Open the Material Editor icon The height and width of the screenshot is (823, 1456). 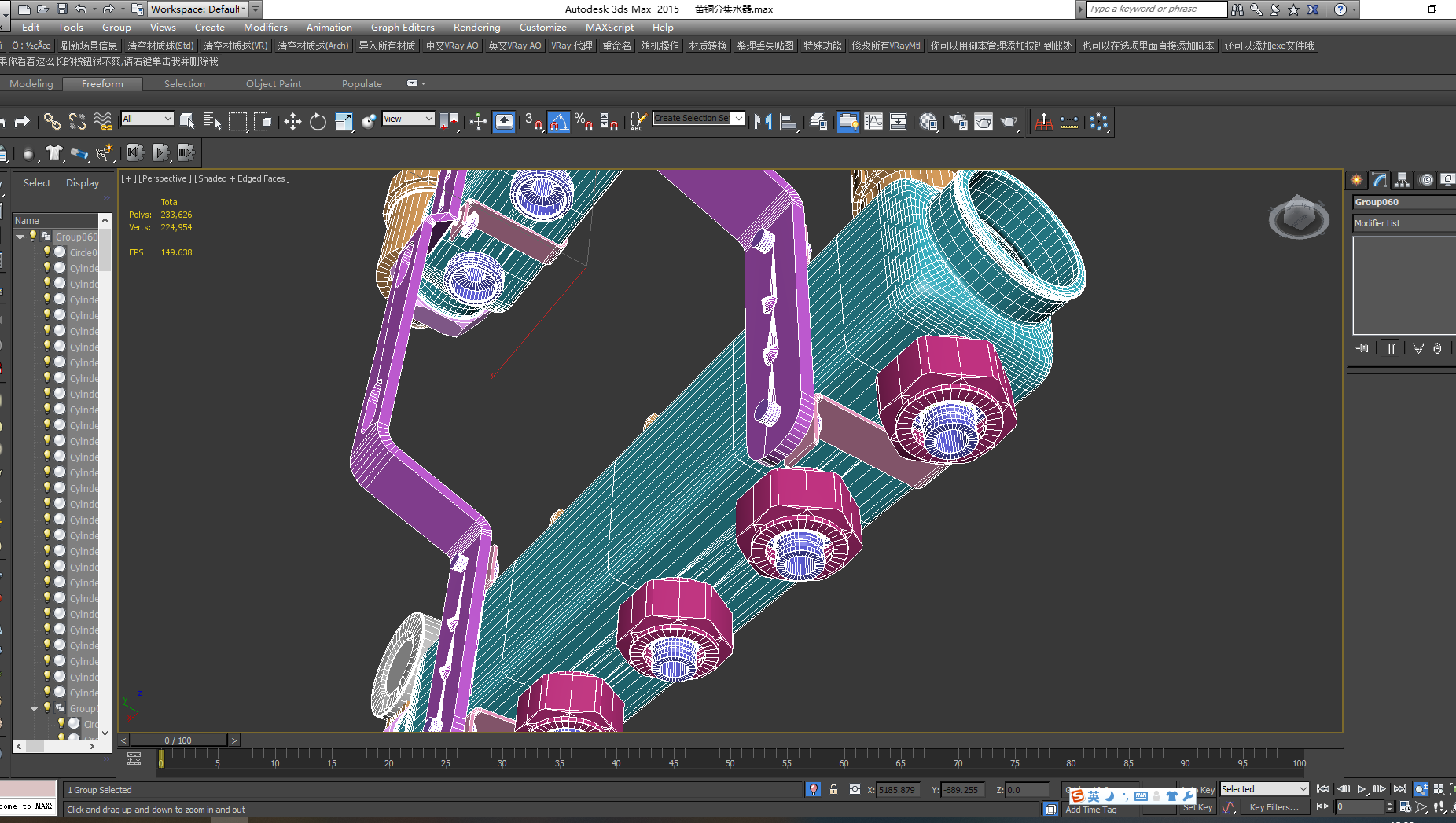928,121
